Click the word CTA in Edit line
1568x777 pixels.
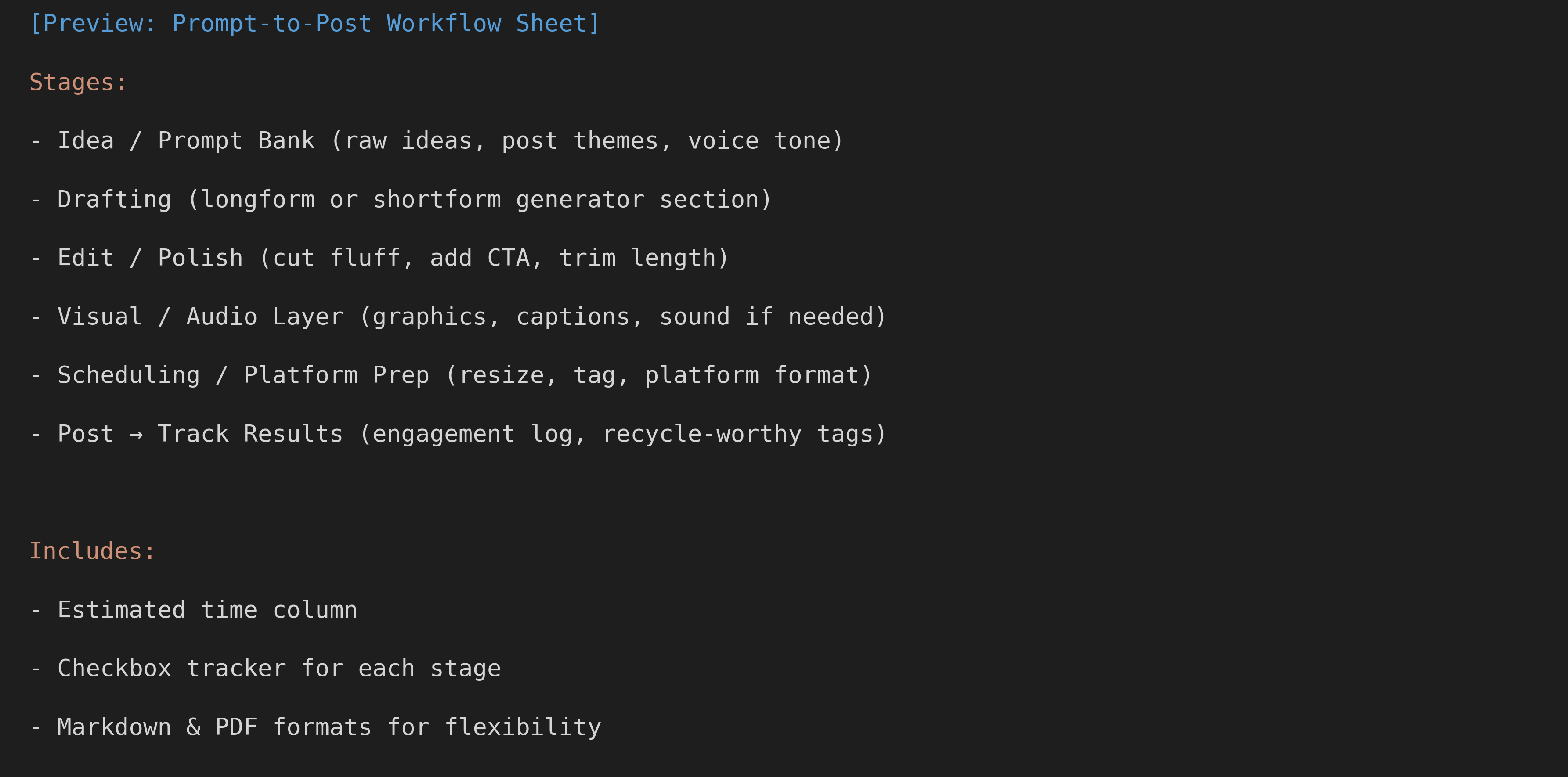pos(508,258)
